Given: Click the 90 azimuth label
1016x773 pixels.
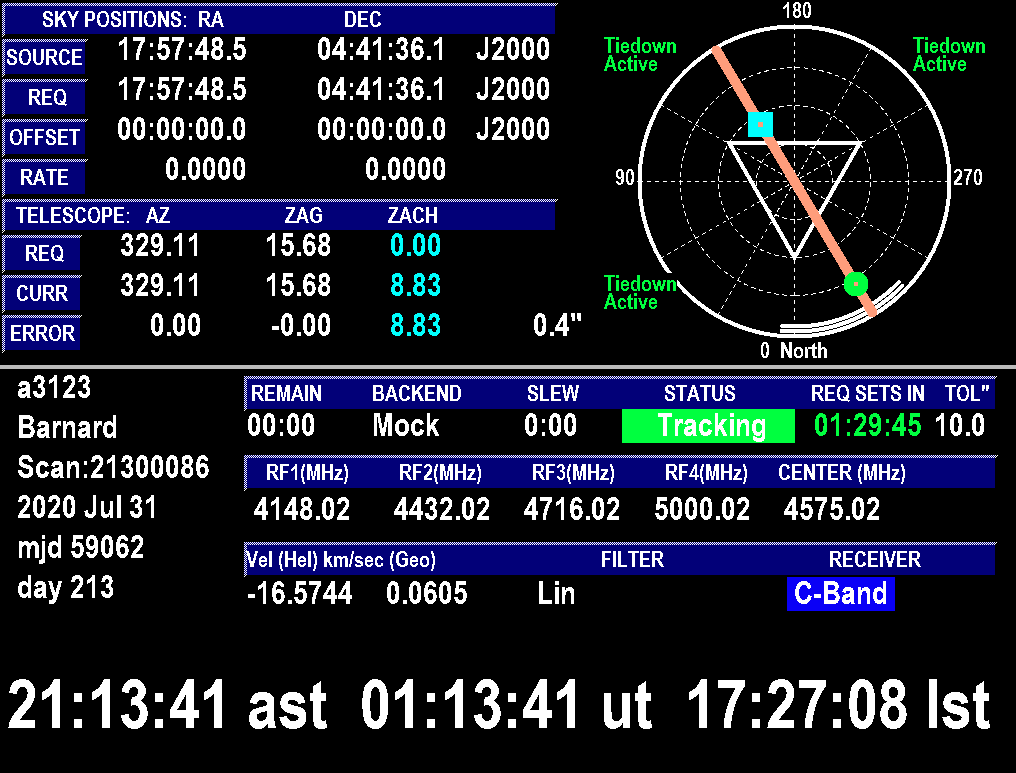Looking at the screenshot, I should click(x=625, y=178).
